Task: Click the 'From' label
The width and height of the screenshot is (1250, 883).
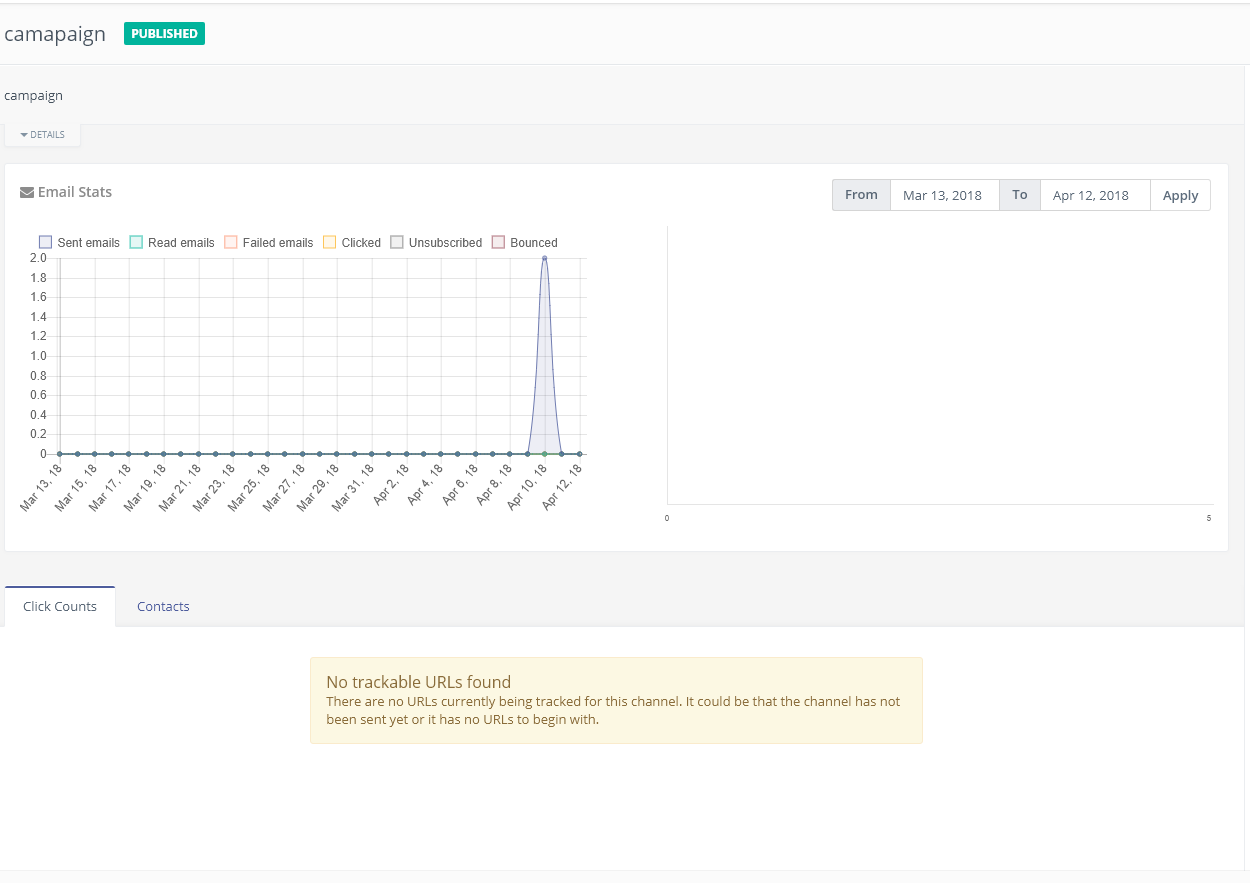Action: point(861,195)
